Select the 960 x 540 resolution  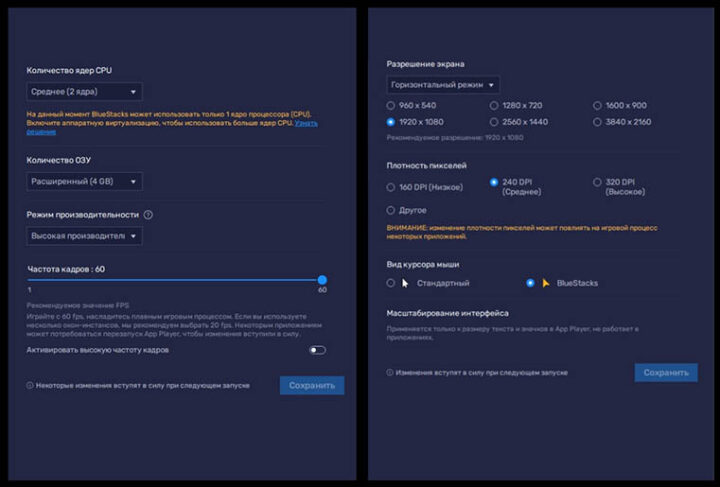[x=391, y=105]
